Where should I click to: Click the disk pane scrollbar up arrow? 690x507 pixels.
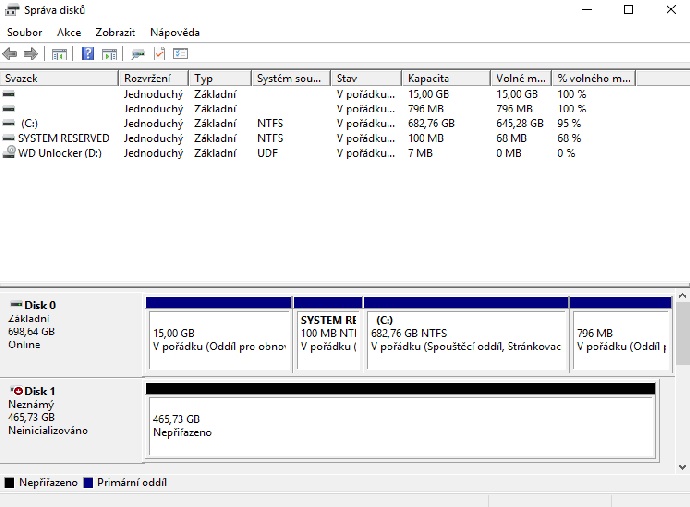click(683, 296)
